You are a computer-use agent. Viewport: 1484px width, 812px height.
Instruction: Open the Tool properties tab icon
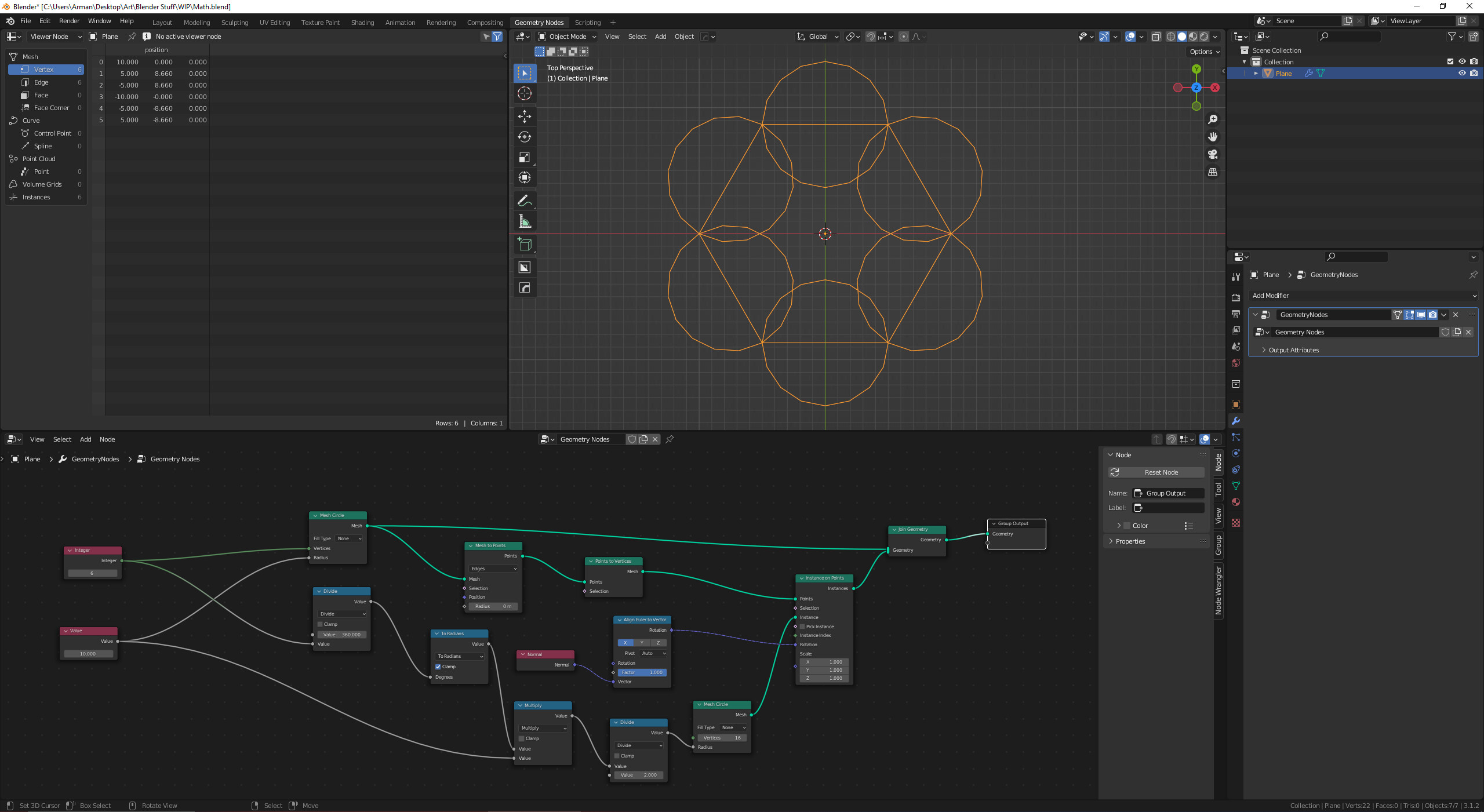coord(1236,277)
